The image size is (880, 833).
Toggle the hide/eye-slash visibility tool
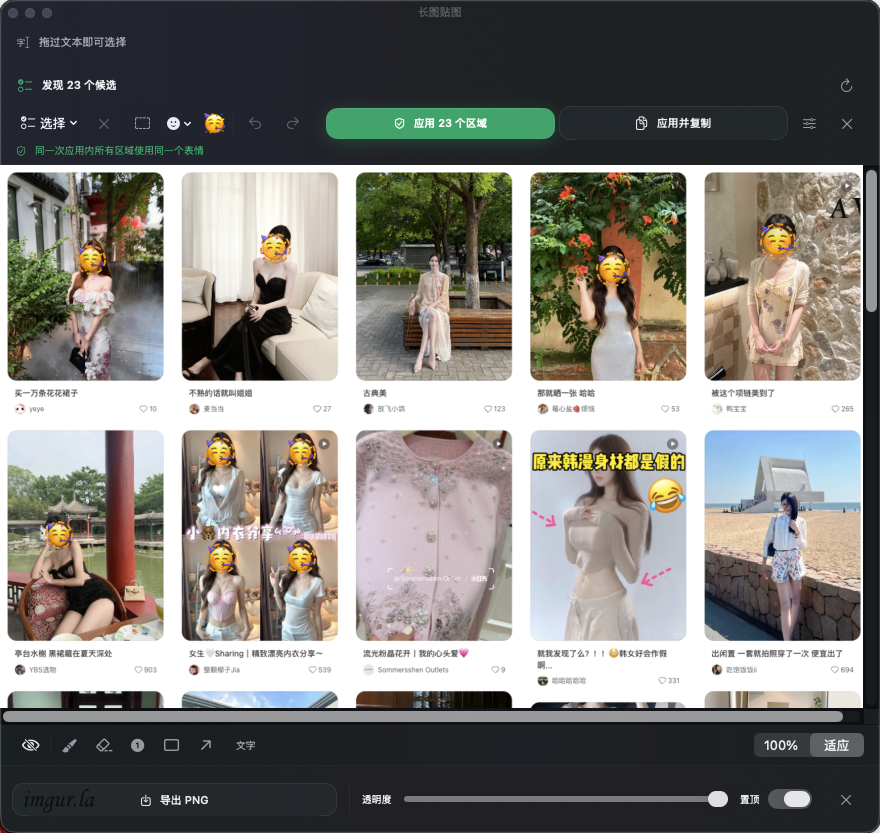30,745
